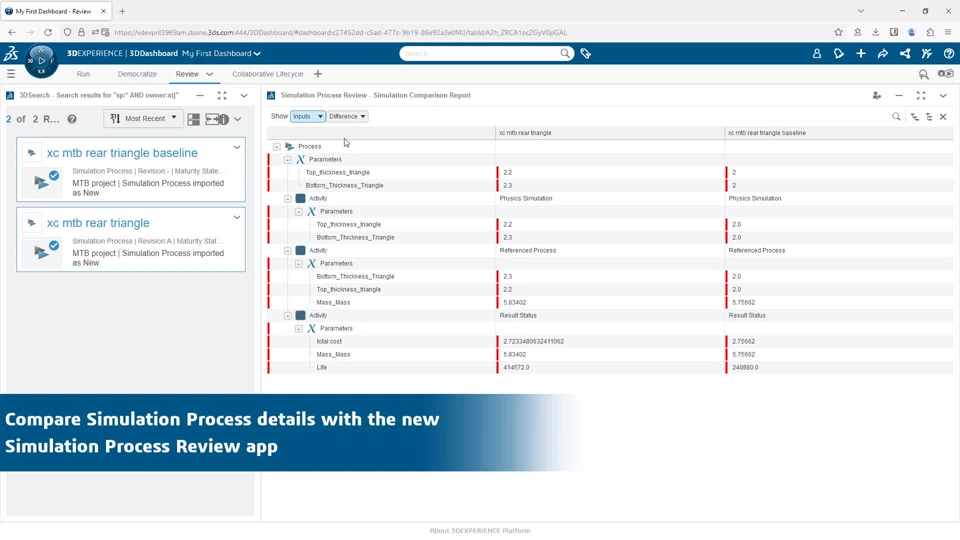Maximize the 3DSearch widget
The height and width of the screenshot is (540, 960).
(222, 96)
